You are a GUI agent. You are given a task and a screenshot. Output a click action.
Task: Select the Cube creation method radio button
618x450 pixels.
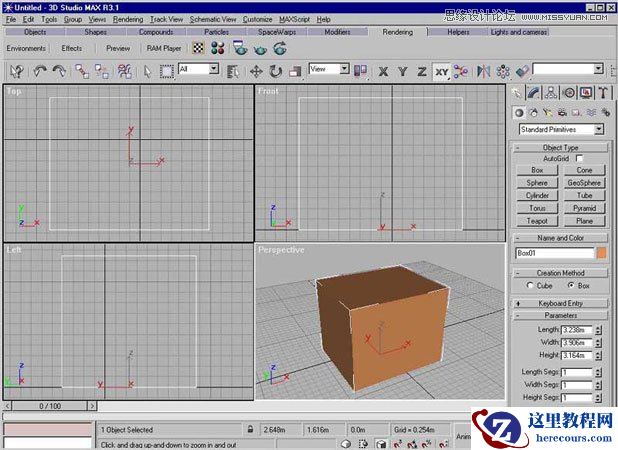point(530,285)
